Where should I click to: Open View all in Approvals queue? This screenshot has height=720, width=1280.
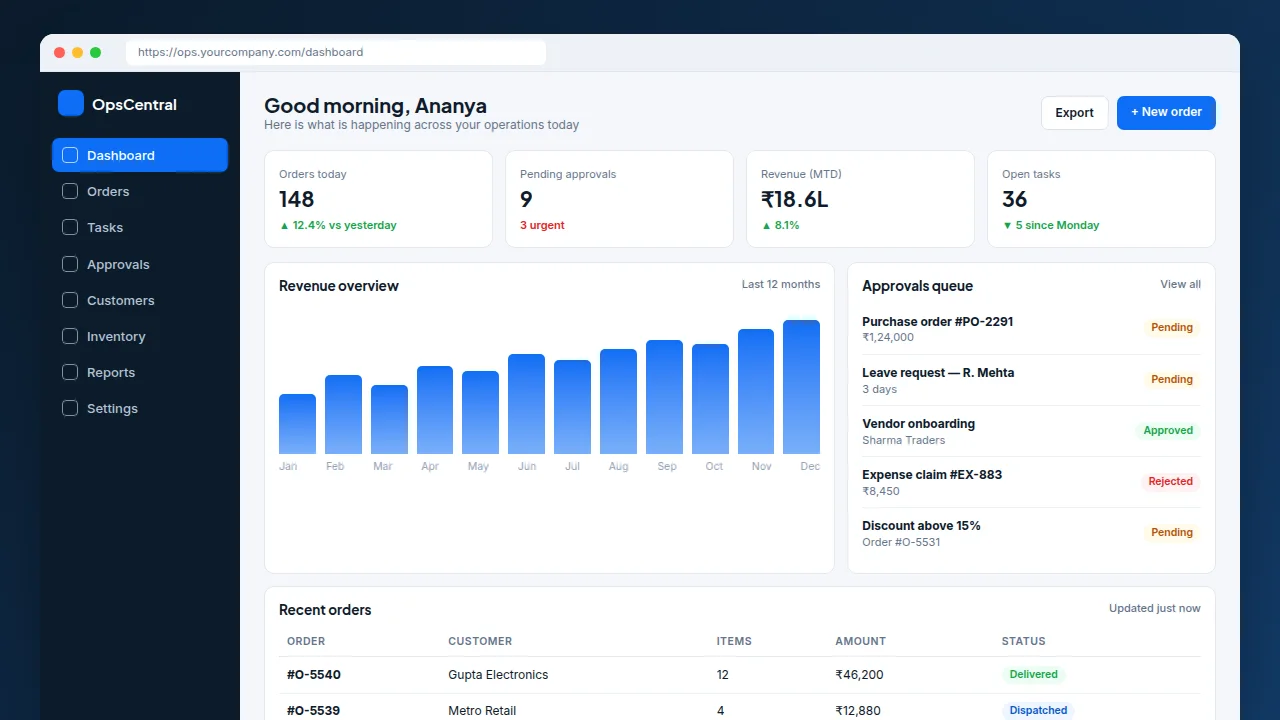point(1180,284)
